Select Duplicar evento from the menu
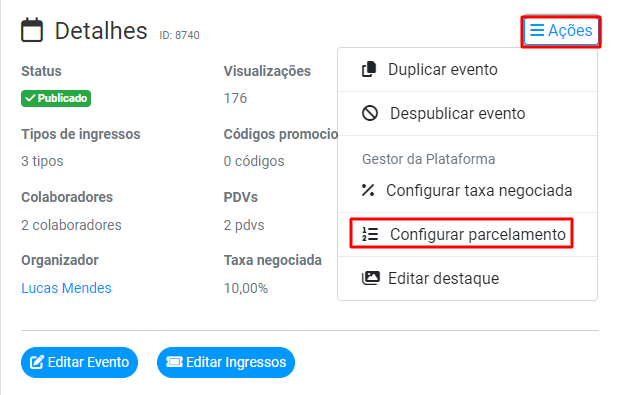 [x=467, y=69]
